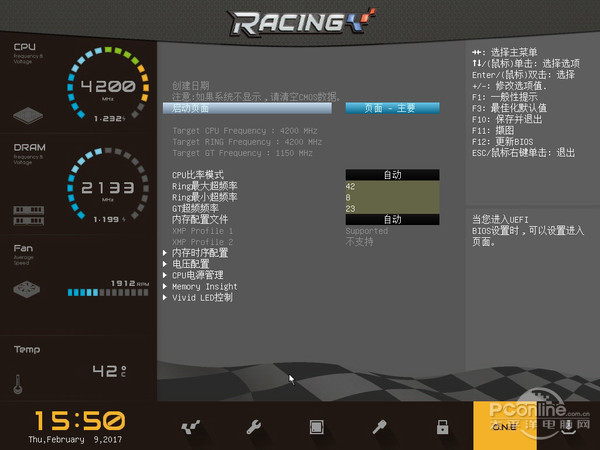The height and width of the screenshot is (450, 600).
Task: Select the padlock Security icon
Action: pos(442,427)
